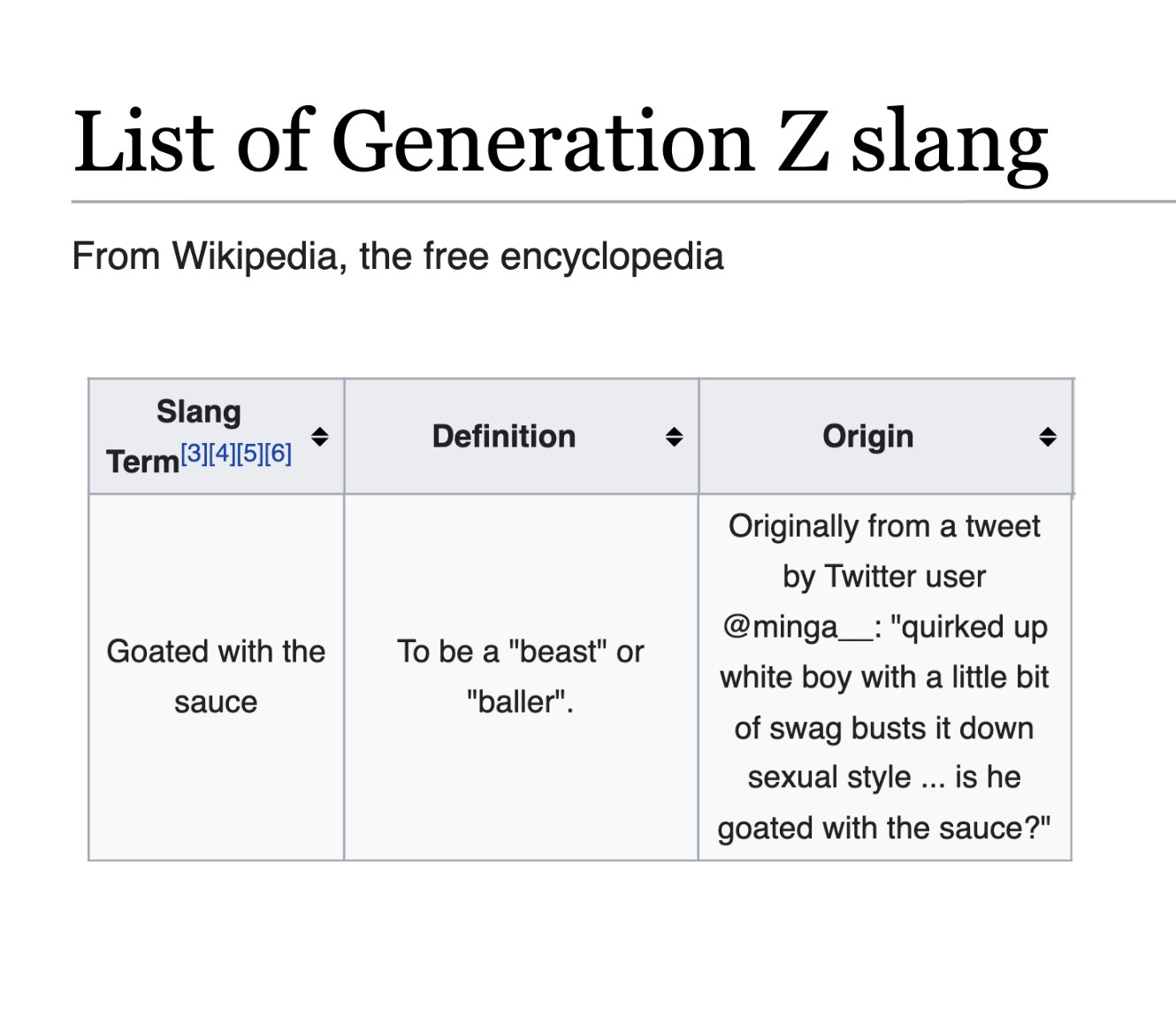1176x1010 pixels.
Task: Click "From Wikipedia, the free encyclopedia" tagline
Action: click(x=398, y=256)
